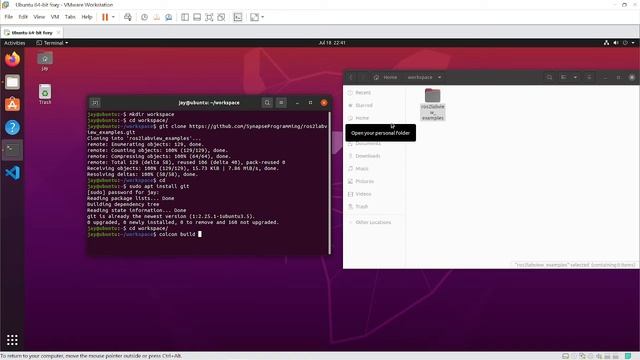Open the VMware View menu
This screenshot has width=640, height=360.
pyautogui.click(x=39, y=17)
